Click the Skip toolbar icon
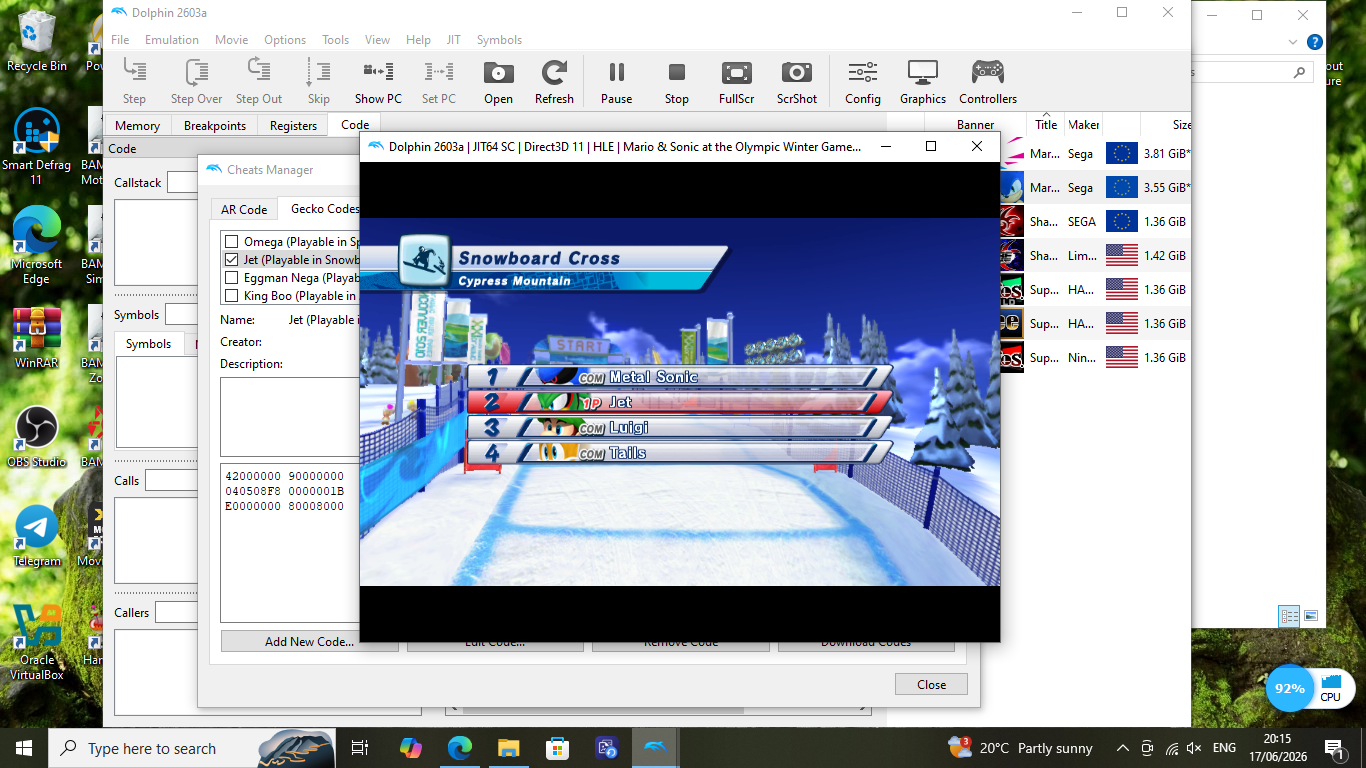The width and height of the screenshot is (1366, 768). pos(318,81)
